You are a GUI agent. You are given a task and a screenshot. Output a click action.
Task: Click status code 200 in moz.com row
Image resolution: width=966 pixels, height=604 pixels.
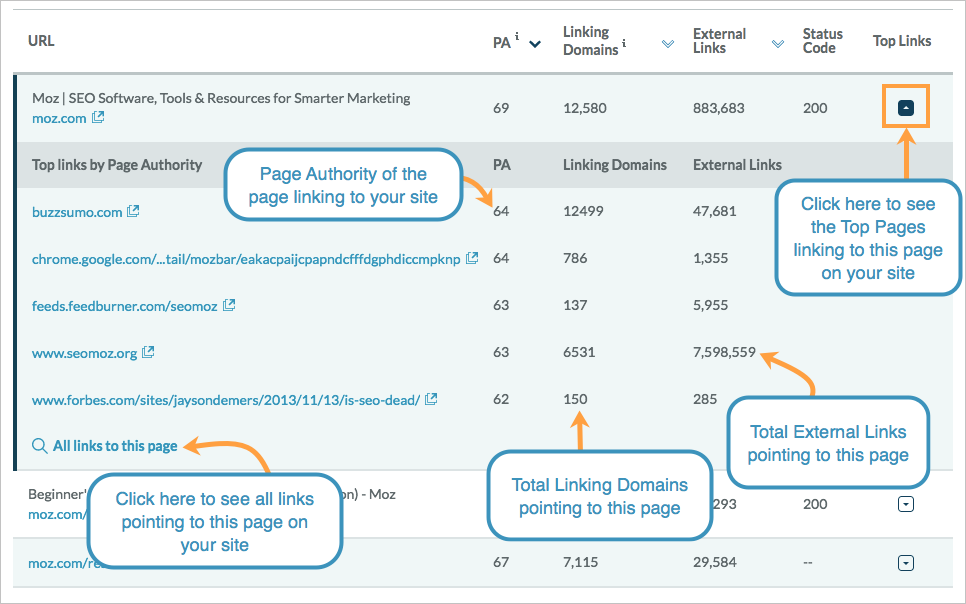pyautogui.click(x=814, y=108)
